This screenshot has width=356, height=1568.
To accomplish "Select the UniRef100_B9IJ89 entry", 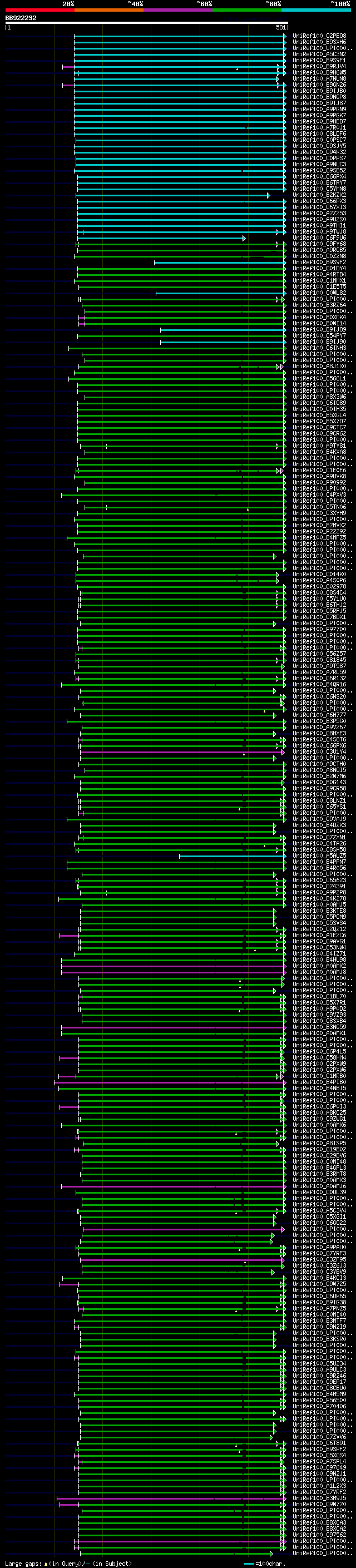I will 319,329.
